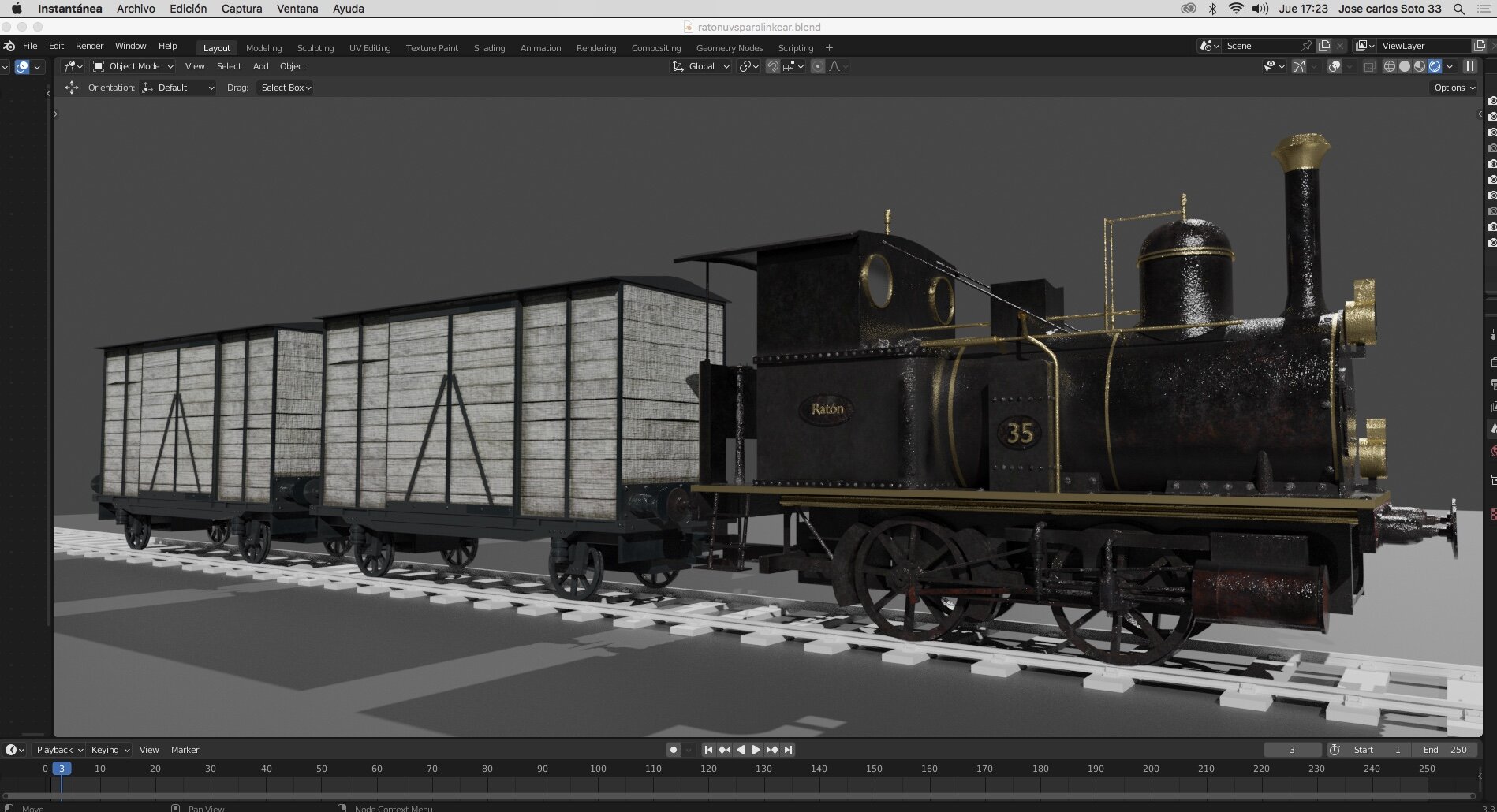Open the Blender Help menu
The height and width of the screenshot is (812, 1497).
[167, 46]
